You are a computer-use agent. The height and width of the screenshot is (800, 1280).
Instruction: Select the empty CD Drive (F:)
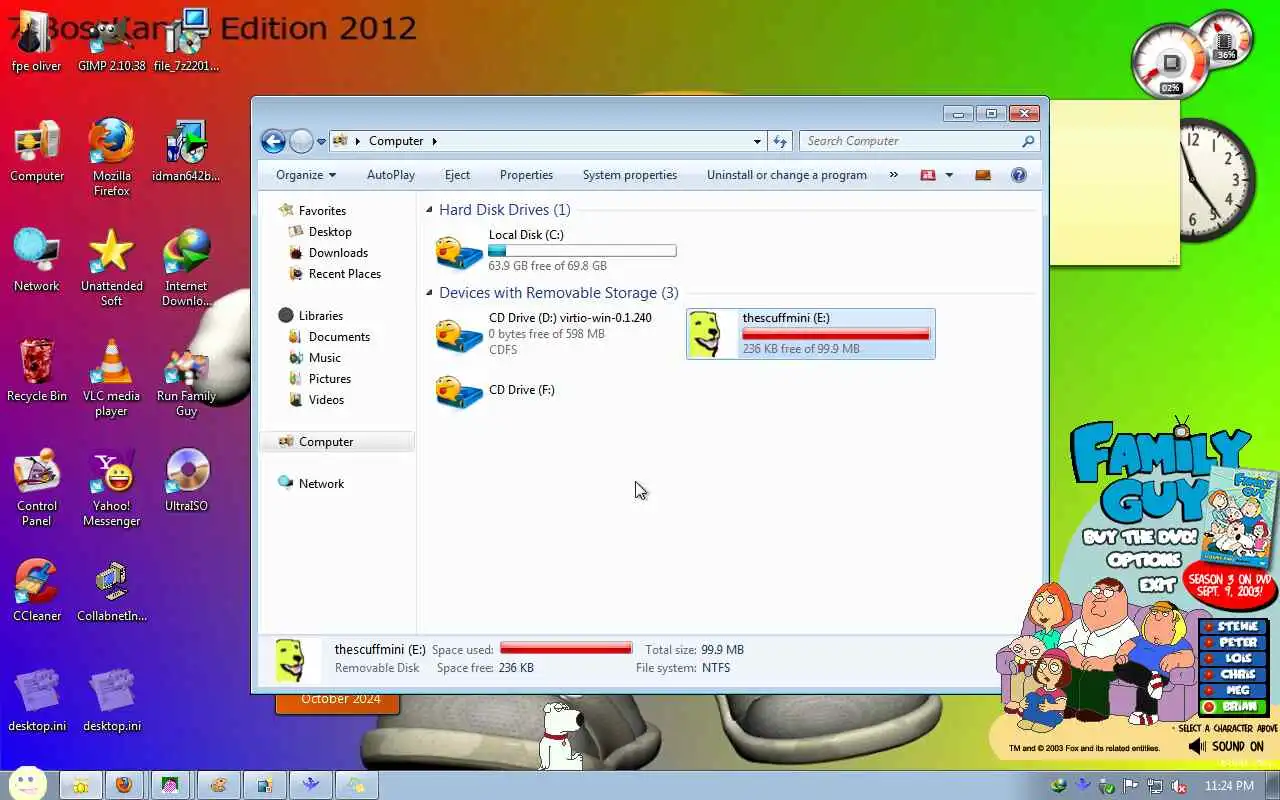click(x=557, y=390)
